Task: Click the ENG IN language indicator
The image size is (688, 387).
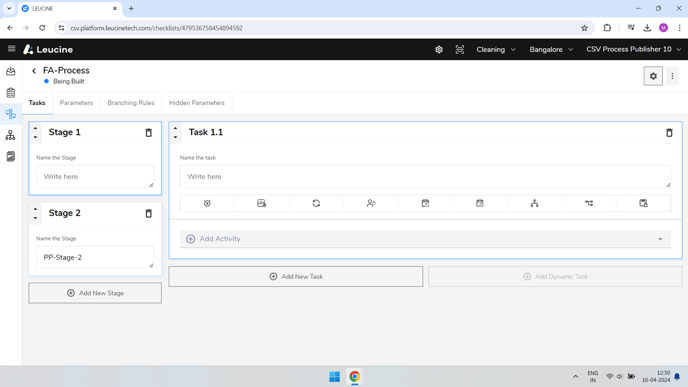Action: [593, 376]
